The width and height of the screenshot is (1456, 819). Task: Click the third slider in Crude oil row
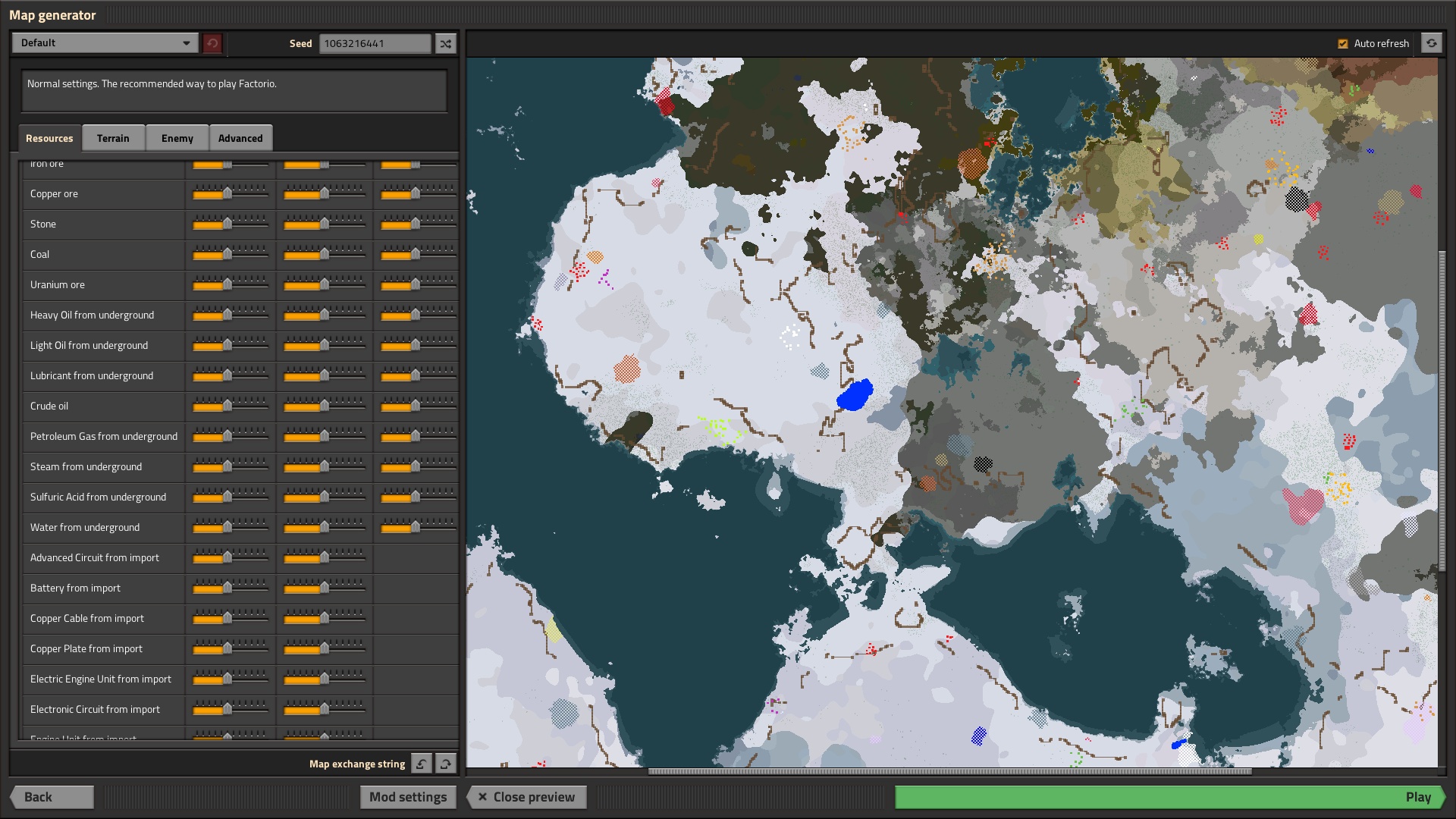415,406
